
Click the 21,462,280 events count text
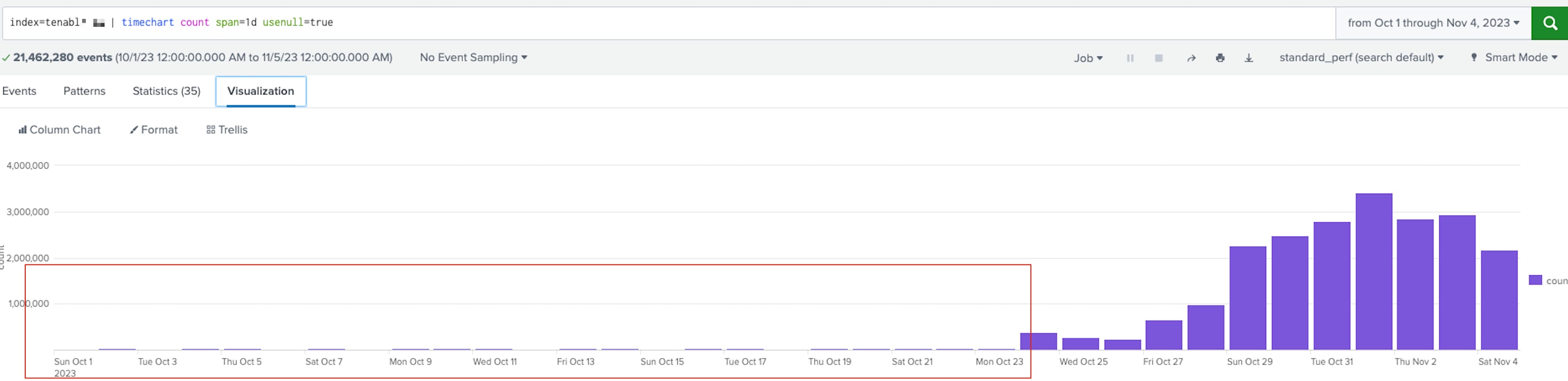pos(63,57)
